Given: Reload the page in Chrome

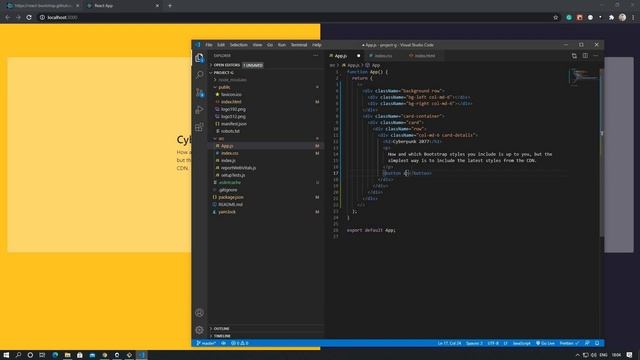Looking at the screenshot, I should click(x=29, y=18).
